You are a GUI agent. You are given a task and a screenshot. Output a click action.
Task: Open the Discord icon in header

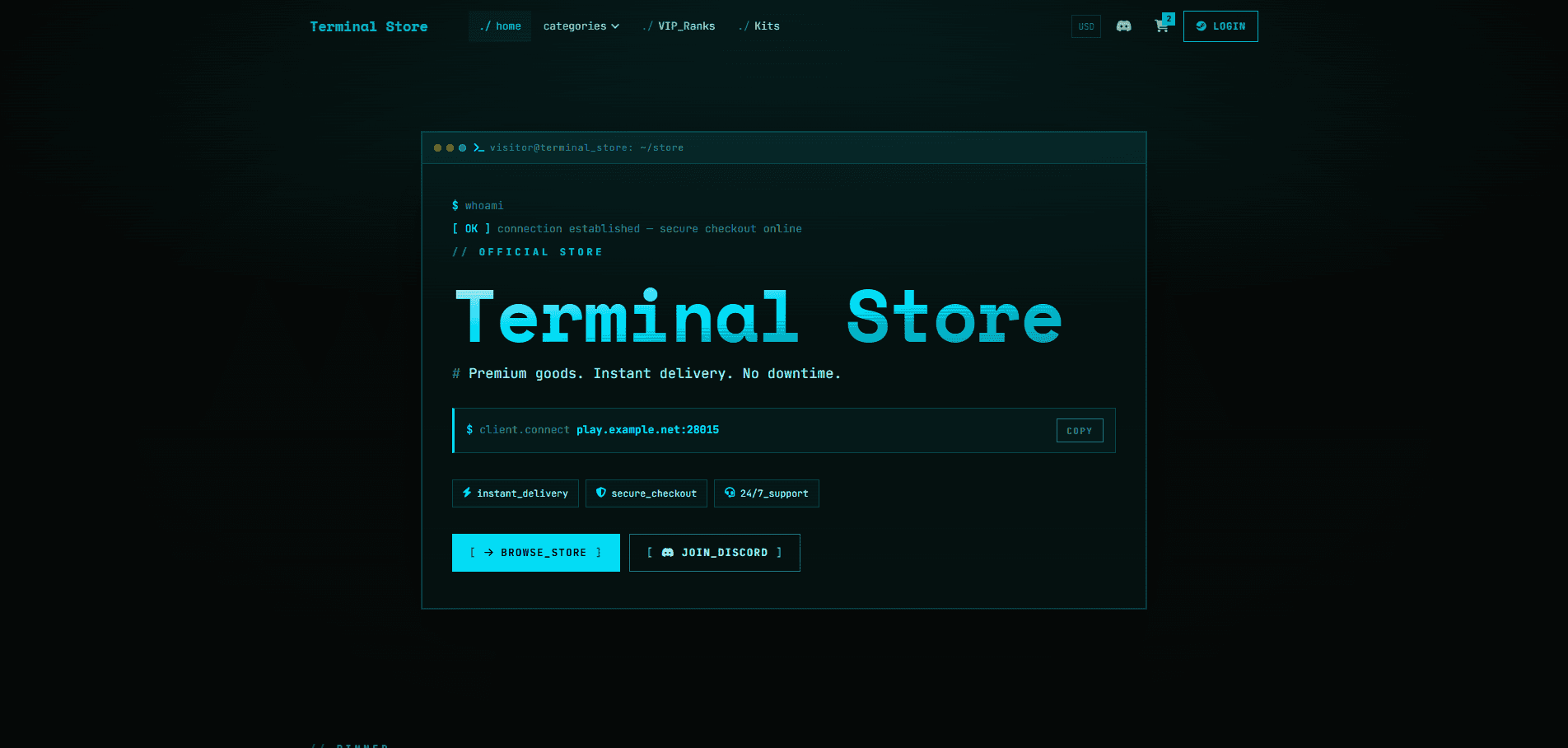1123,26
